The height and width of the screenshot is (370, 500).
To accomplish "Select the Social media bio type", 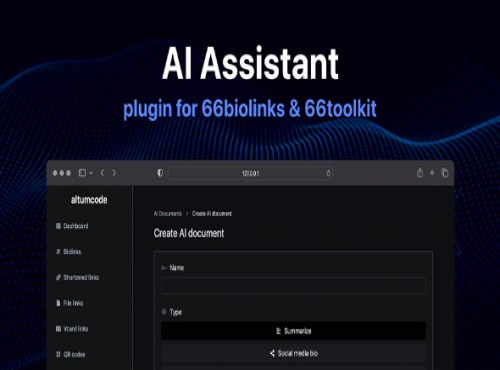I will tap(293, 353).
